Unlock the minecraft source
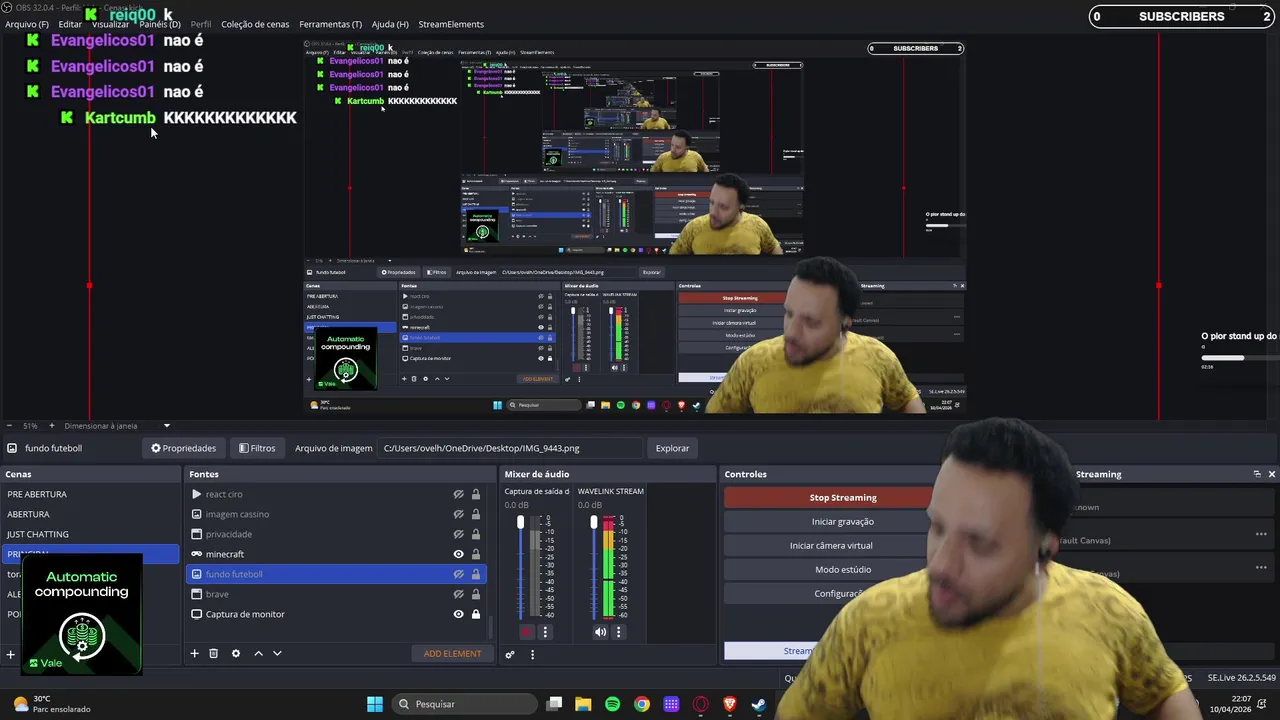 pyautogui.click(x=476, y=554)
